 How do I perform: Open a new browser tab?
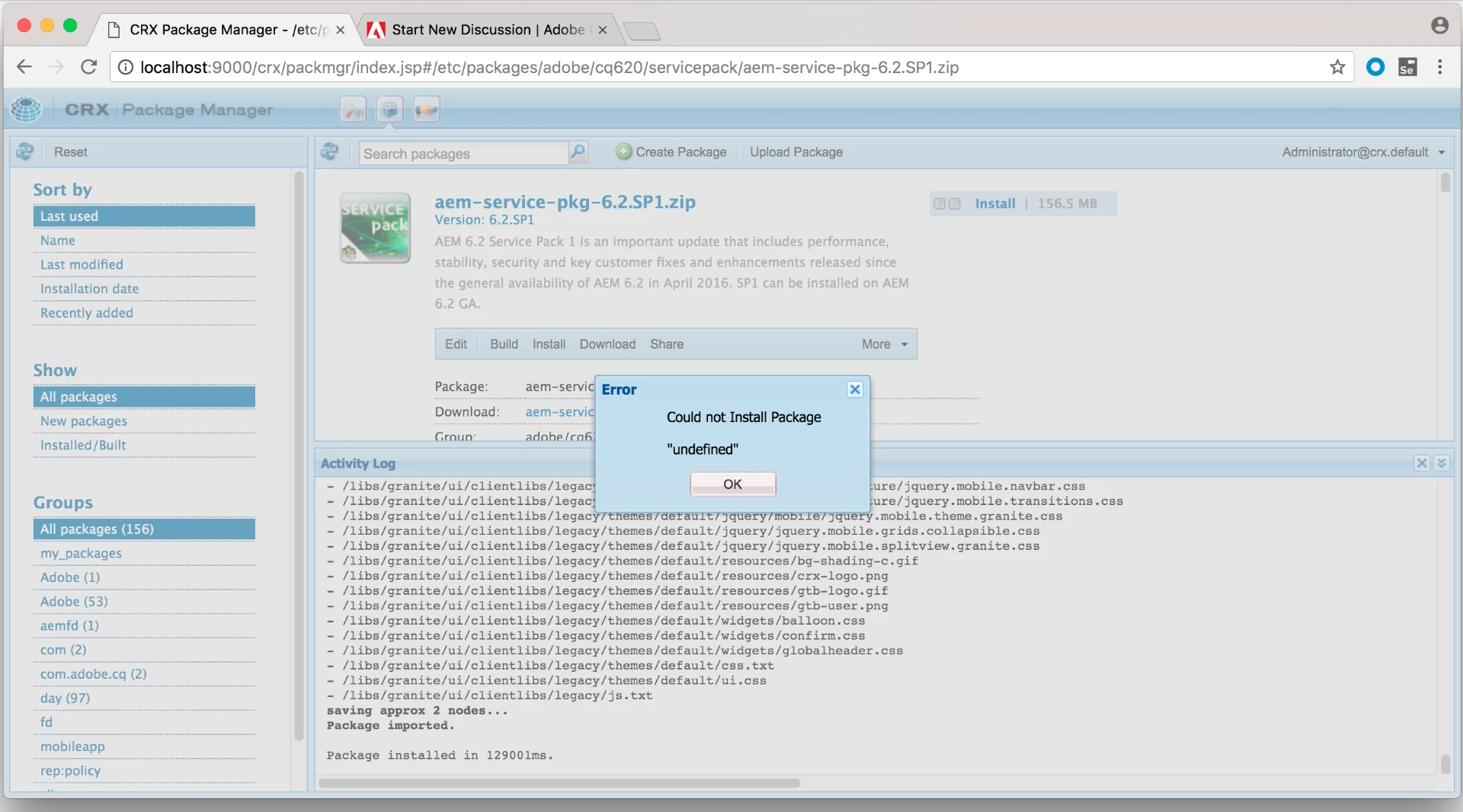pos(642,30)
